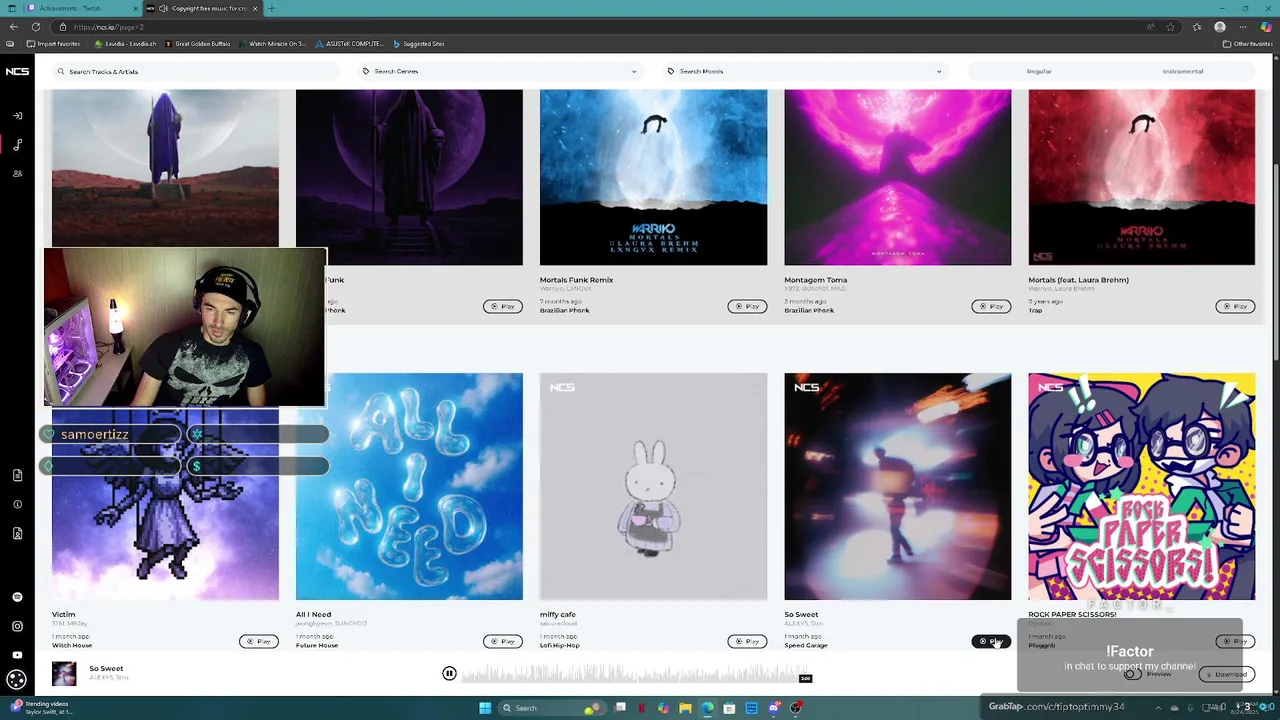Viewport: 1280px width, 720px height.
Task: Open the Windows Start button
Action: pos(485,708)
